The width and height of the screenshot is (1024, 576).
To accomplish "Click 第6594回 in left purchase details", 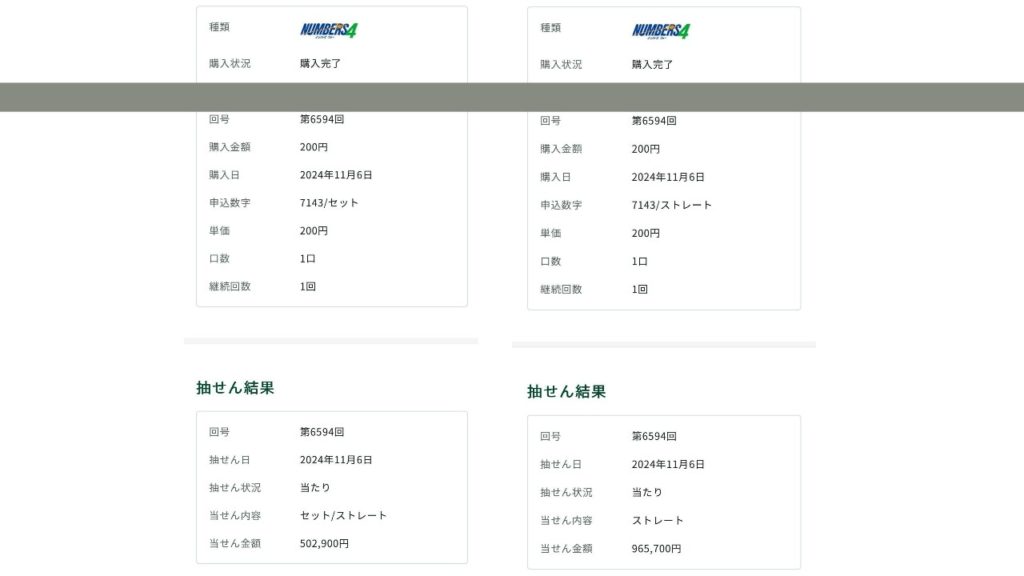I will (x=322, y=119).
